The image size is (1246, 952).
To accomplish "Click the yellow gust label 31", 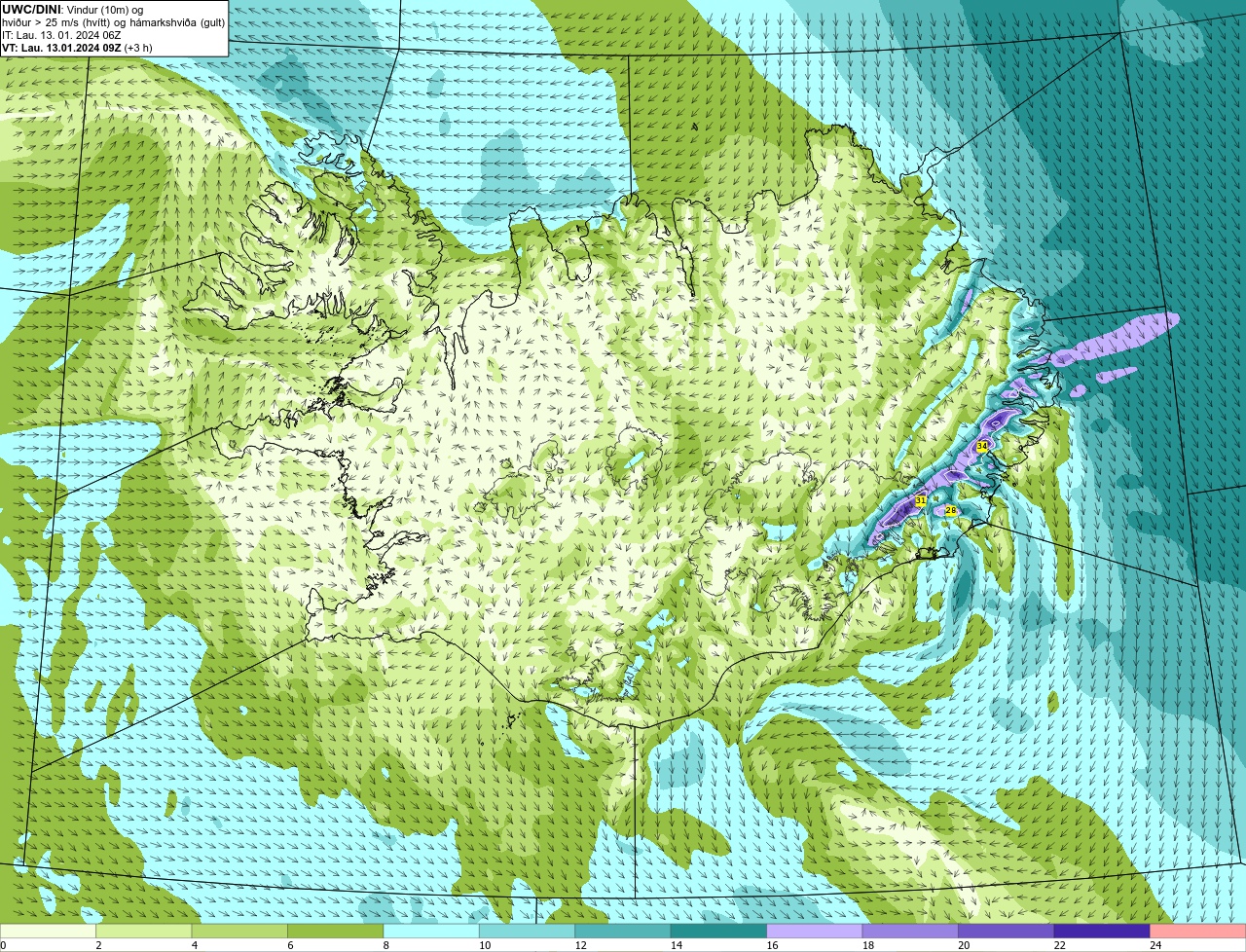I will click(x=920, y=500).
